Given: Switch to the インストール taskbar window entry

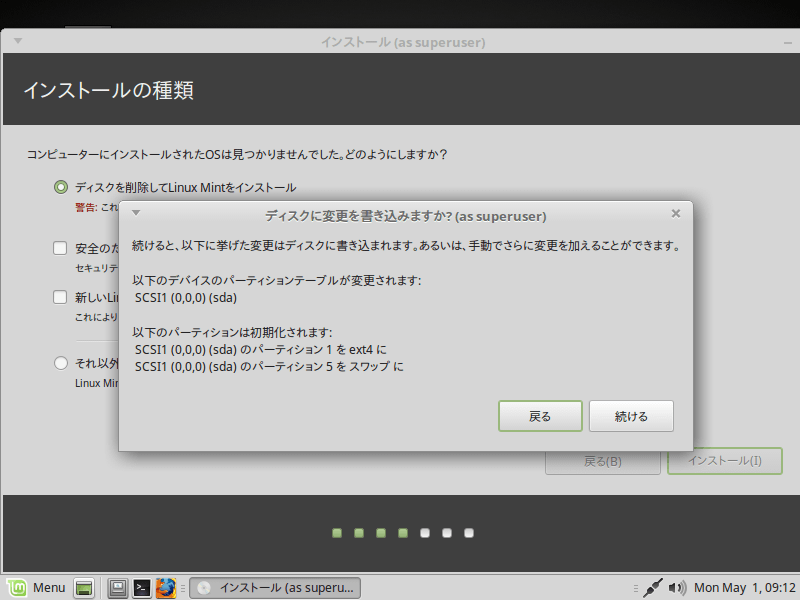Looking at the screenshot, I should coord(275,588).
